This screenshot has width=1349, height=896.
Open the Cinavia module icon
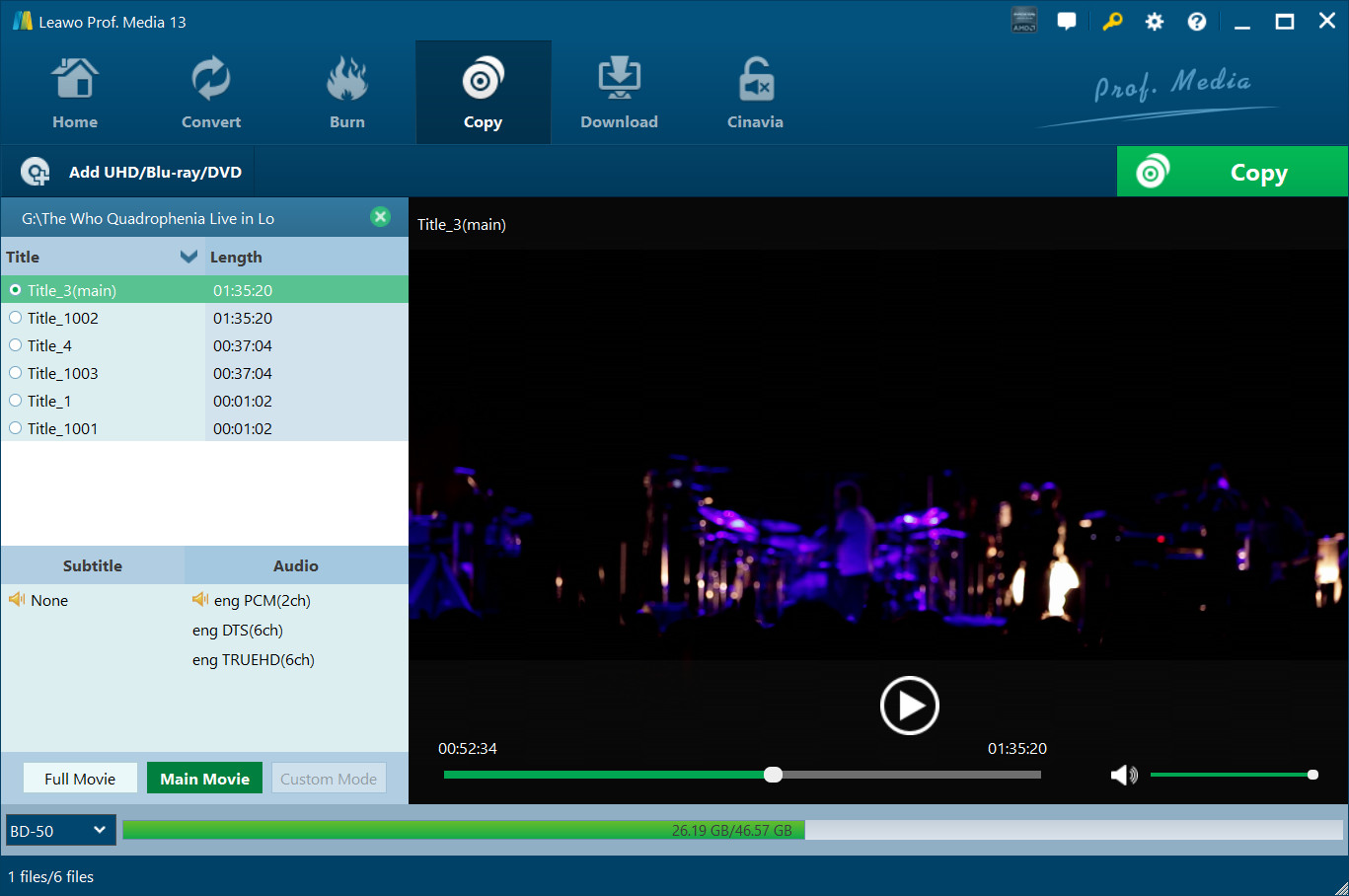(755, 91)
